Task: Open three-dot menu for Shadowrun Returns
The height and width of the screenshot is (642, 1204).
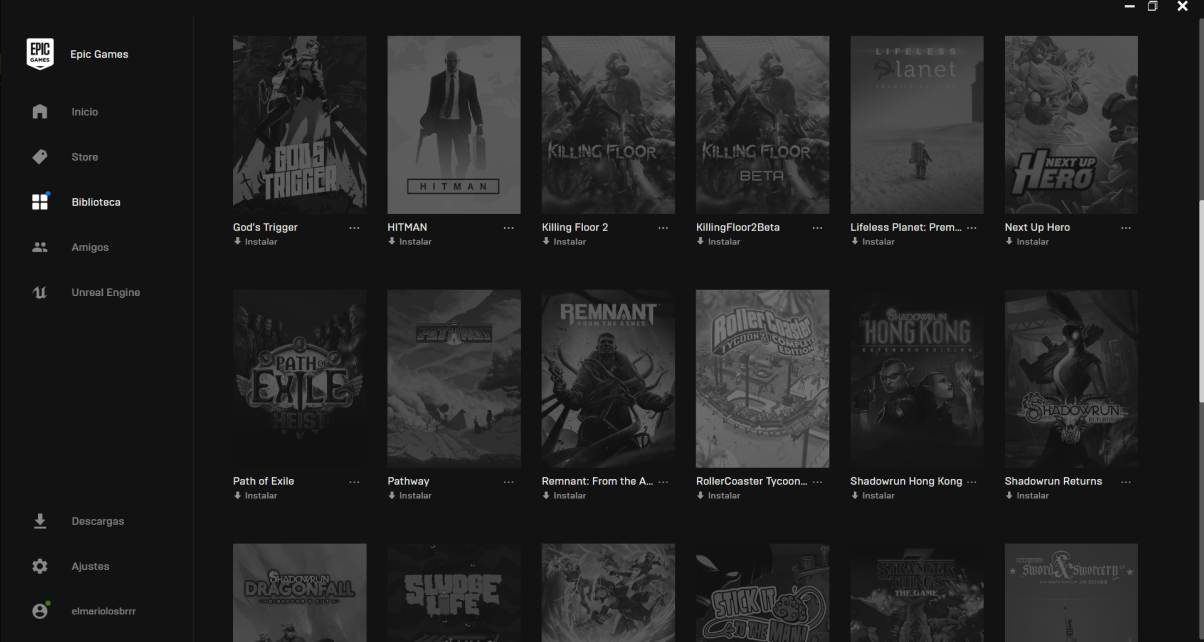Action: click(x=1126, y=482)
